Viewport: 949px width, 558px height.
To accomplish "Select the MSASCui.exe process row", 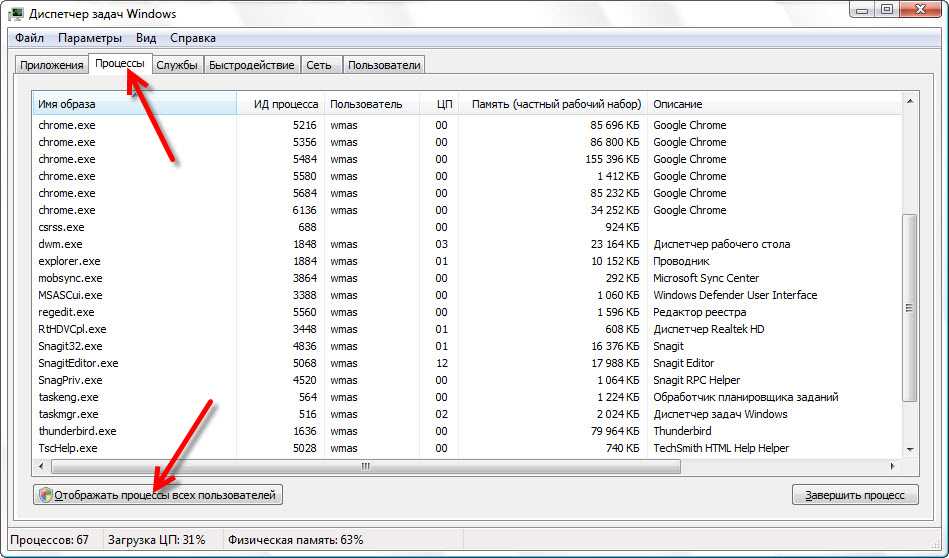I will [467, 295].
